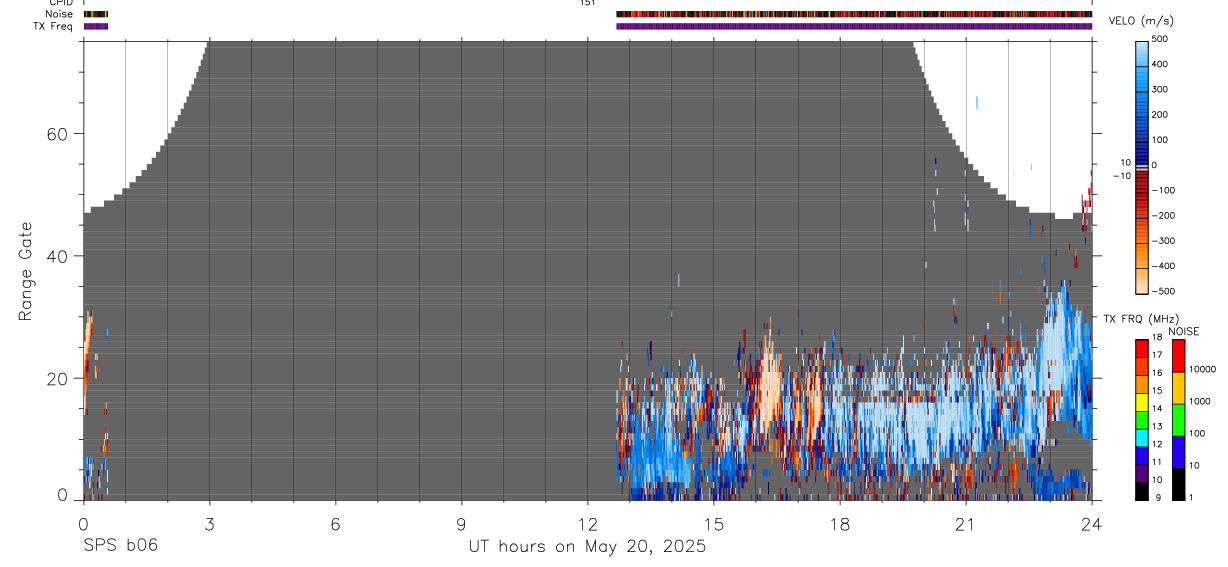This screenshot has height=567, width=1228.
Task: Click the multicolour Noise strip after 12 UT
Action: tap(854, 14)
